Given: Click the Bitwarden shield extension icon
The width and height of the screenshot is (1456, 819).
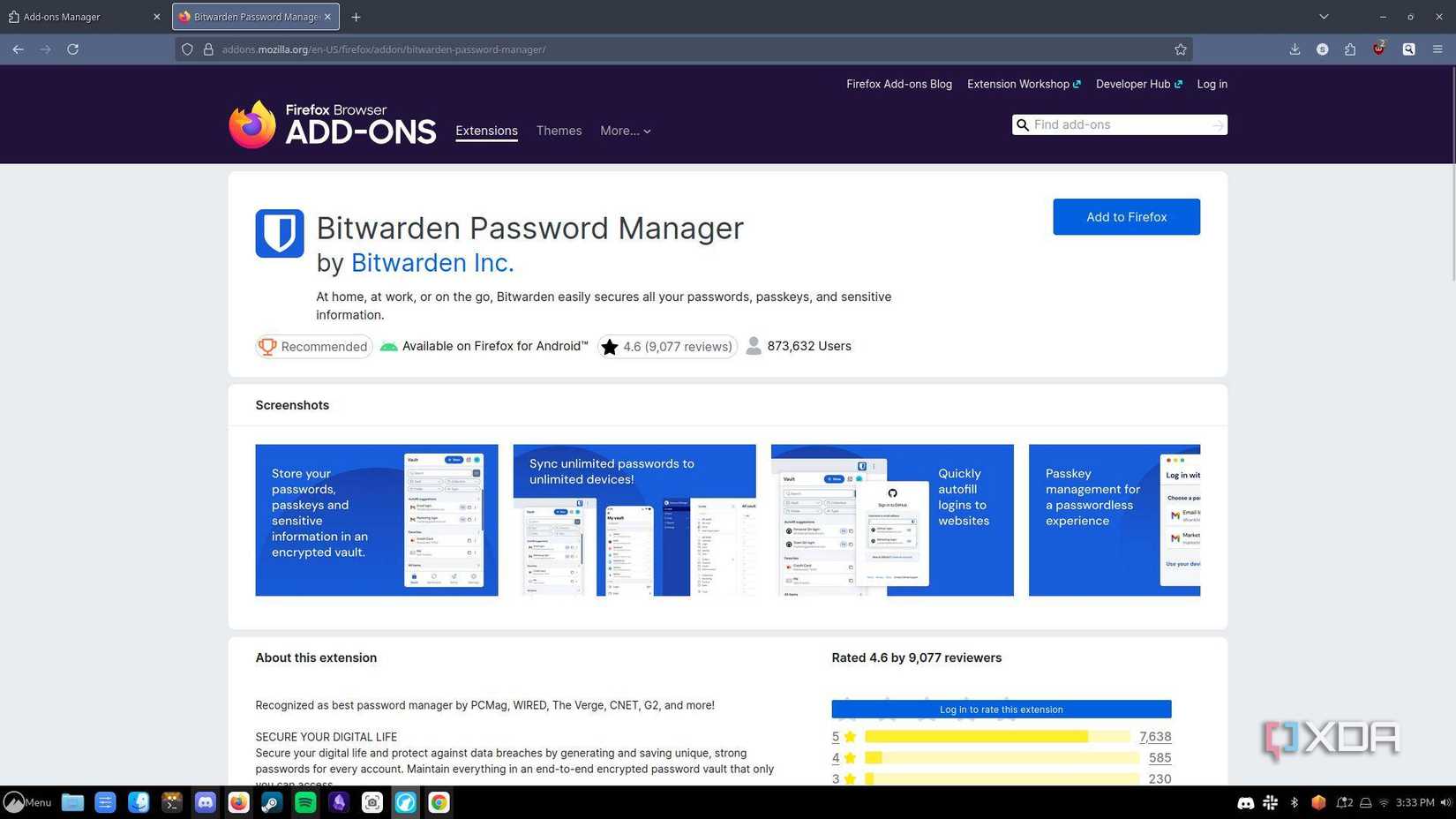Looking at the screenshot, I should [280, 233].
